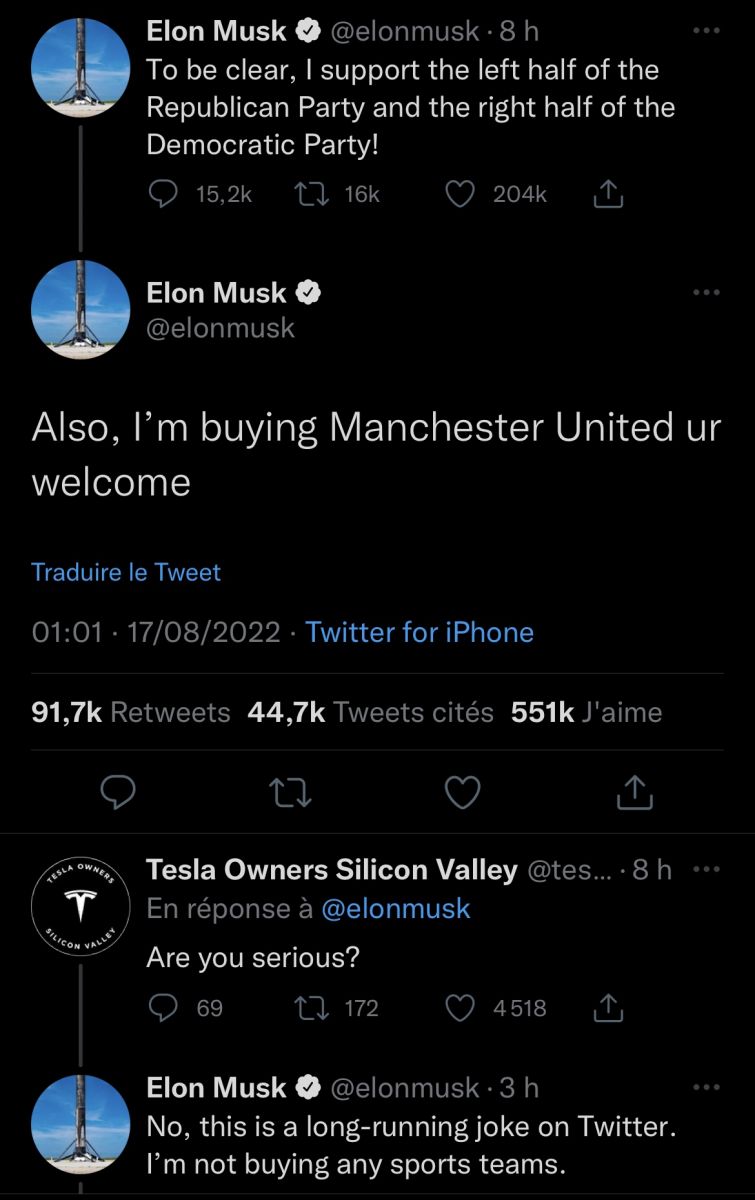The image size is (755, 1200).
Task: Reply to the Manchester United tweet
Action: coord(119,792)
